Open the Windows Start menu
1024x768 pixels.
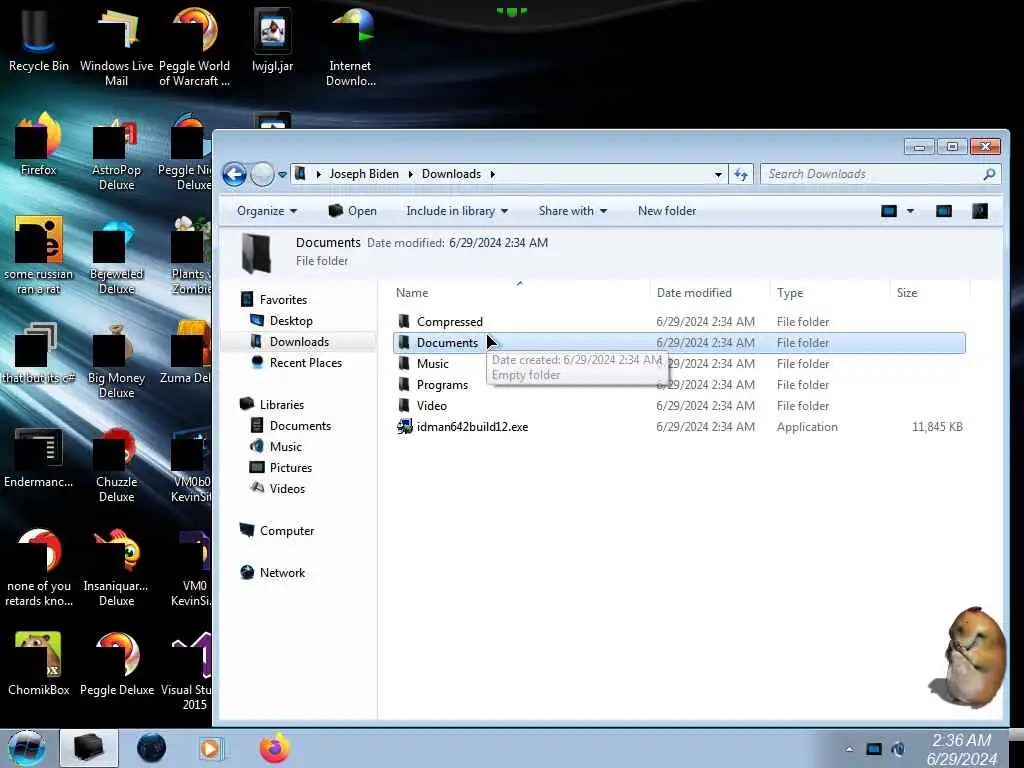coord(26,748)
